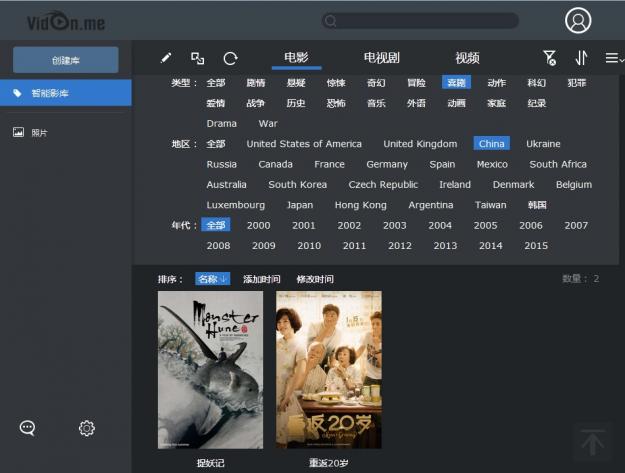
Task: Filter by genre Drama
Action: coord(222,124)
